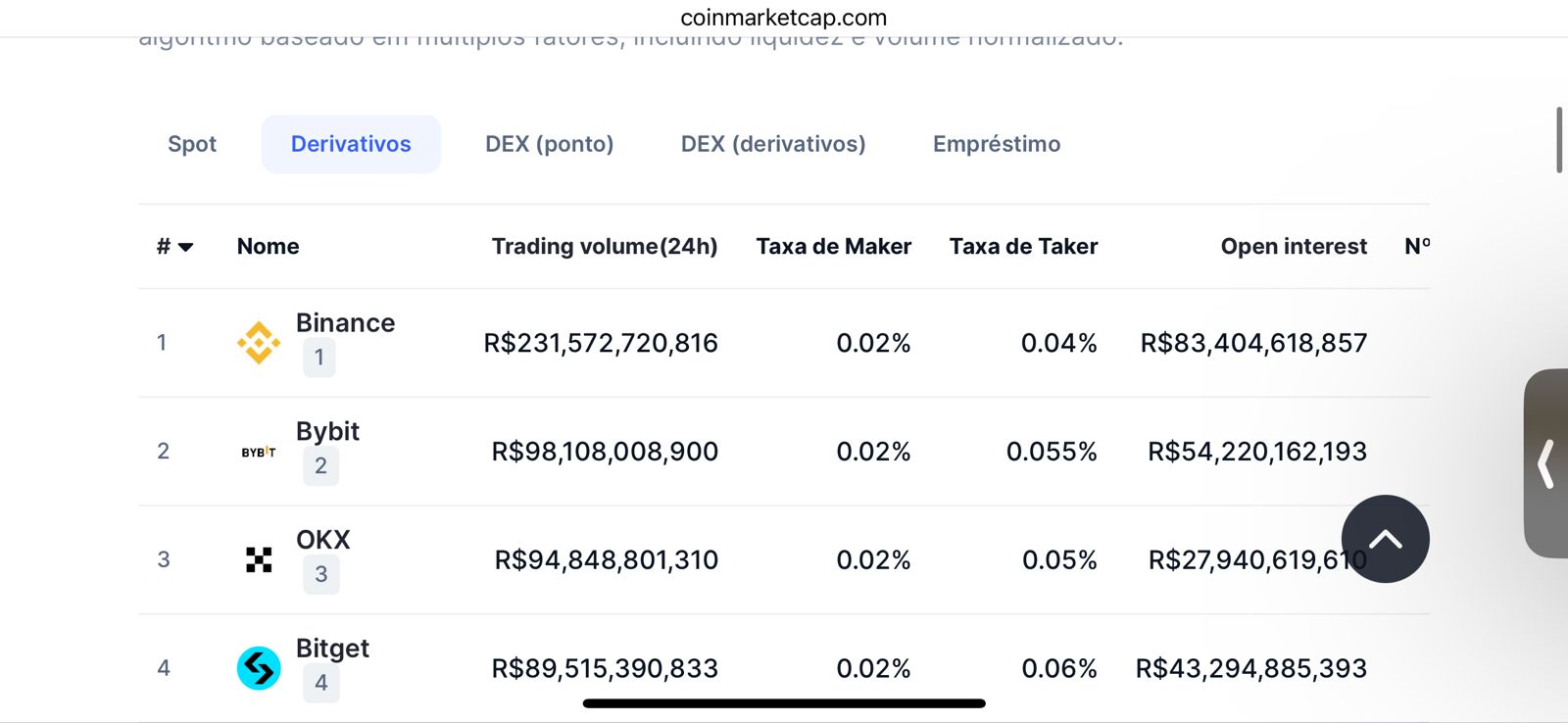The image size is (1568, 723).
Task: Tap the scroll-to-top arrow button
Action: click(x=1385, y=539)
